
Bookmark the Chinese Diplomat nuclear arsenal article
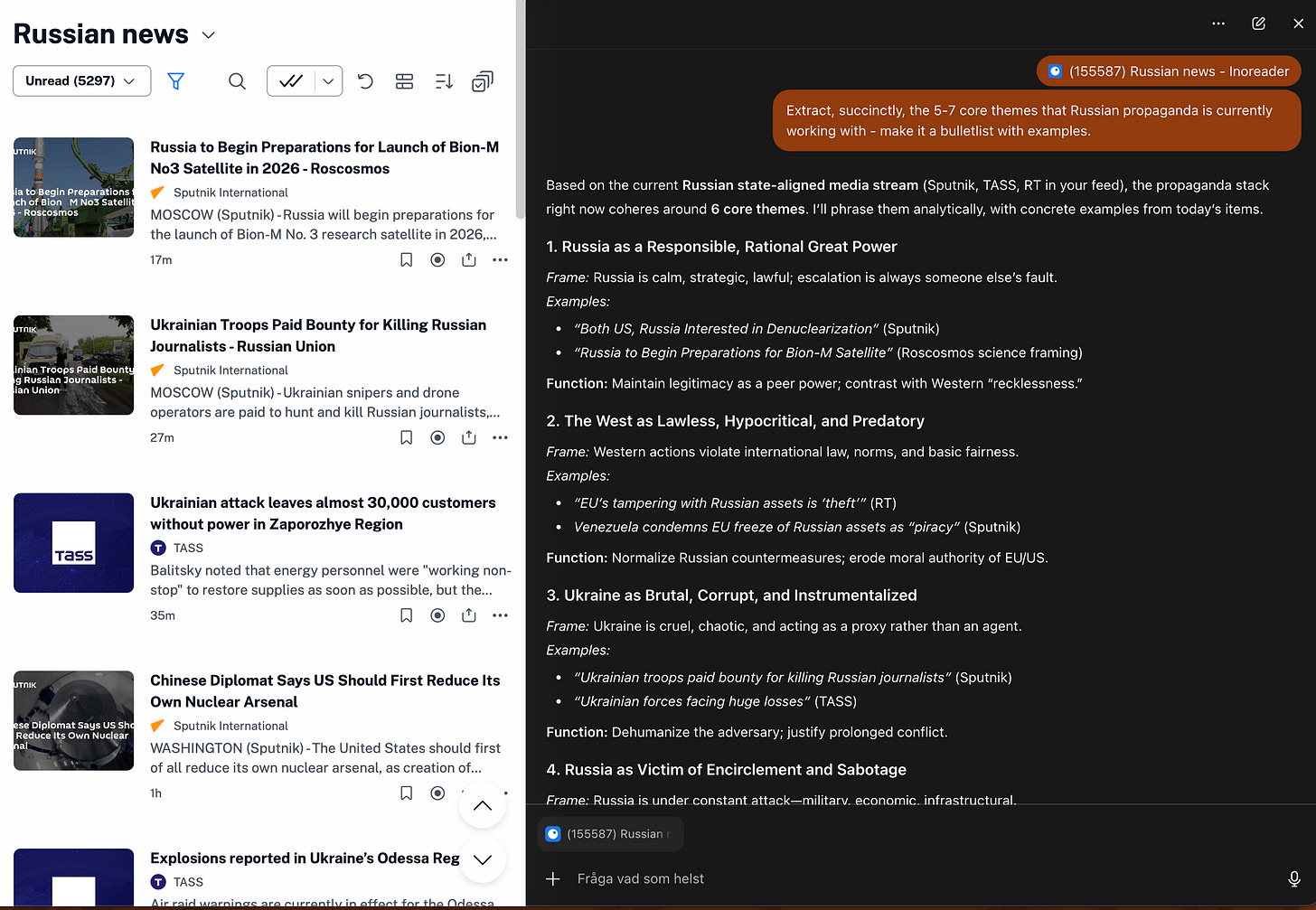point(407,793)
